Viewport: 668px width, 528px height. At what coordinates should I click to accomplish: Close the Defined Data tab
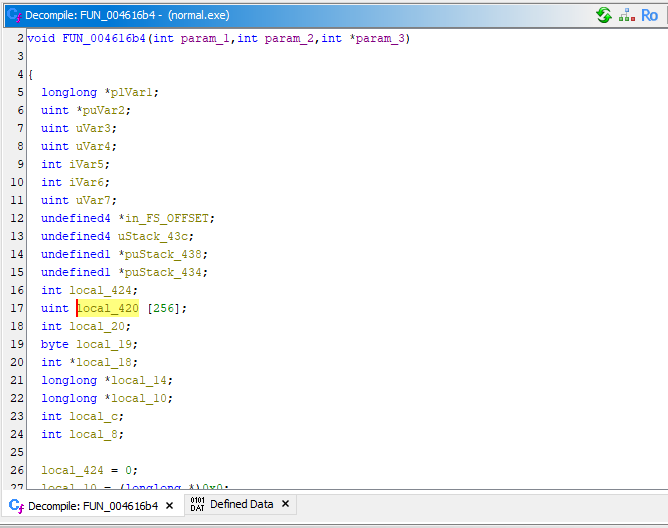point(285,505)
